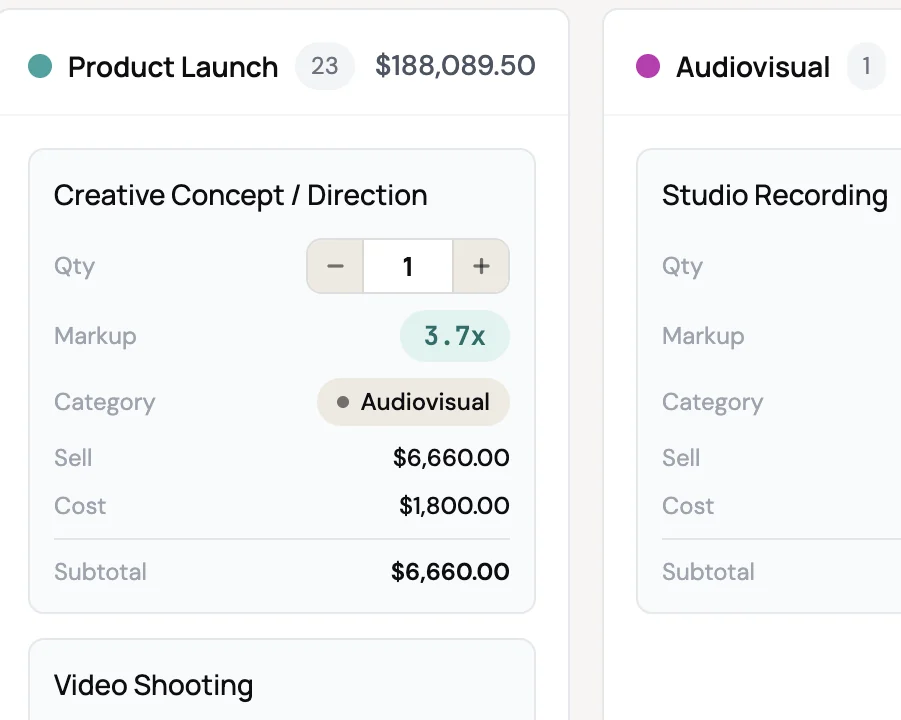Select the purple Audiovisual color dot

click(x=648, y=66)
